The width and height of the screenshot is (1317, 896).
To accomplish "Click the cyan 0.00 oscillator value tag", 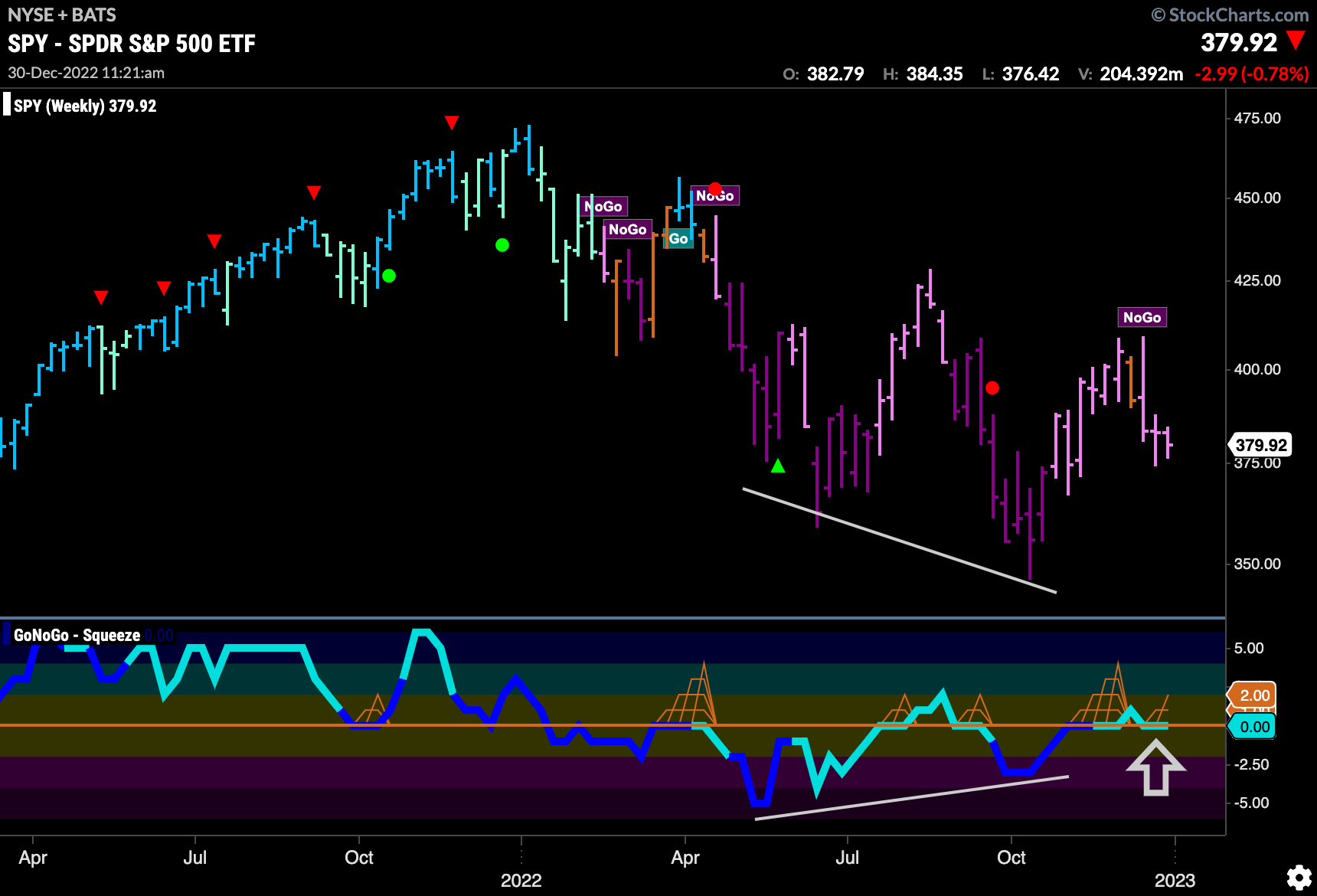I will (1253, 727).
